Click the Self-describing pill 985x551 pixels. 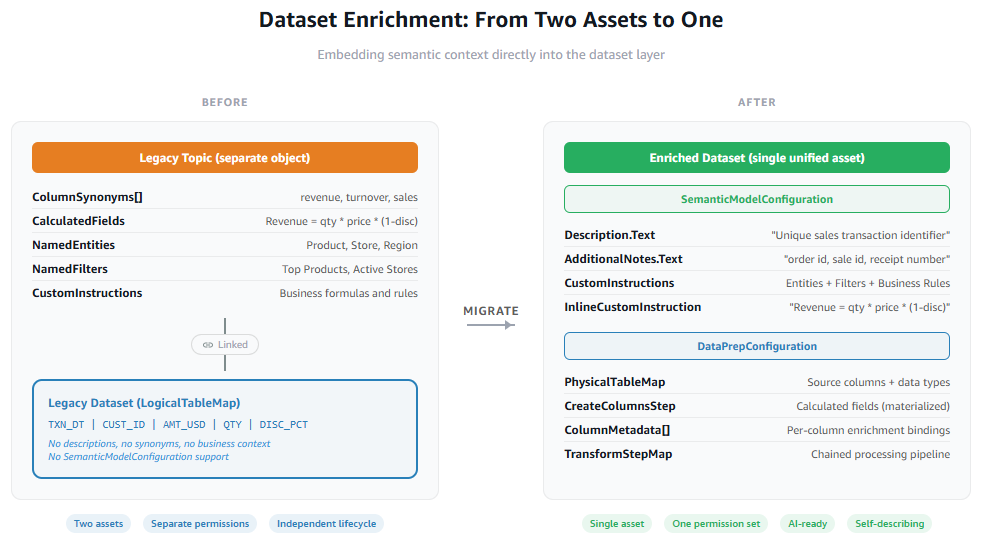point(890,523)
